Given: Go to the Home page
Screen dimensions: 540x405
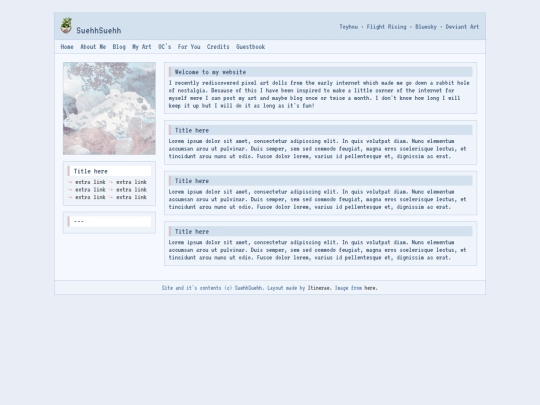Looking at the screenshot, I should pyautogui.click(x=67, y=47).
